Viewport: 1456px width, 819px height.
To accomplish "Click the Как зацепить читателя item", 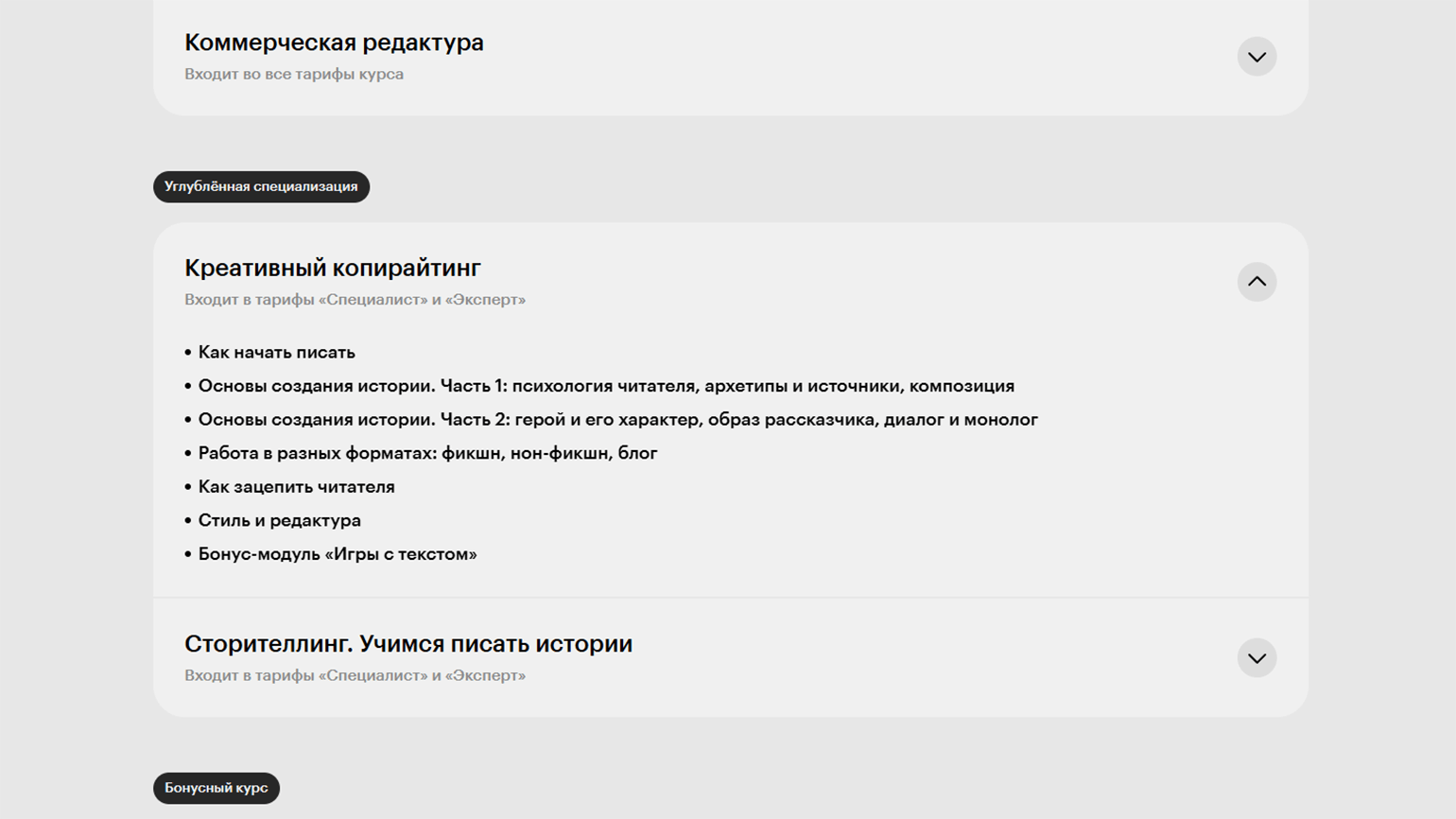I will (x=296, y=487).
